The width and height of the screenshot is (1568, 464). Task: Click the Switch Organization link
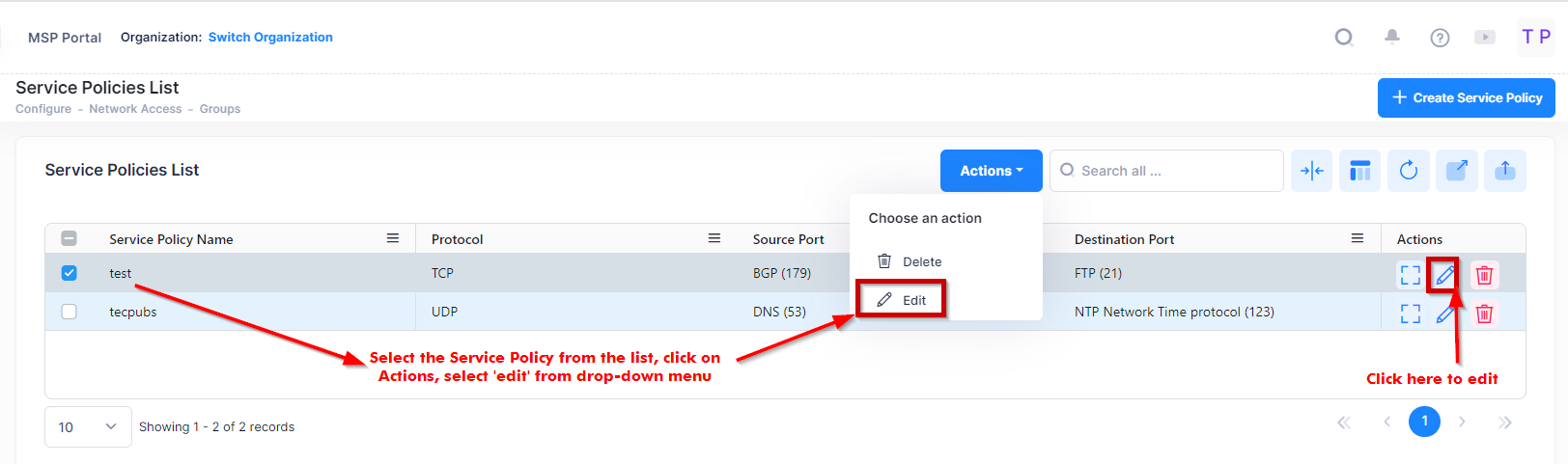[270, 38]
